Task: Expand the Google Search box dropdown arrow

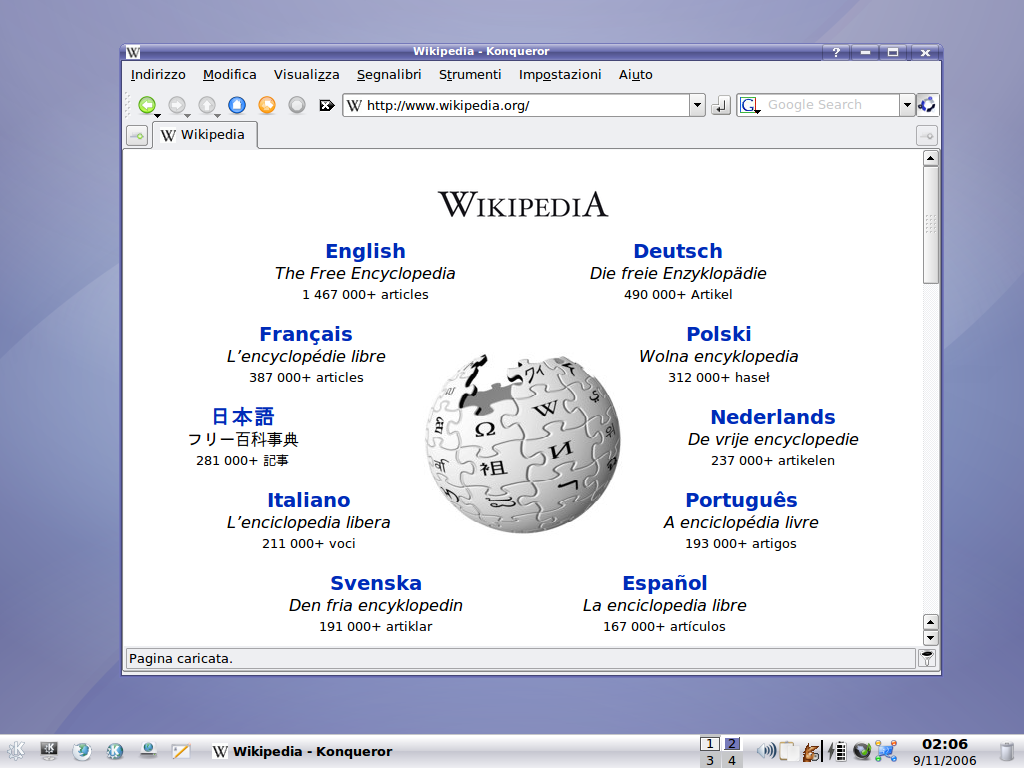Action: point(907,105)
